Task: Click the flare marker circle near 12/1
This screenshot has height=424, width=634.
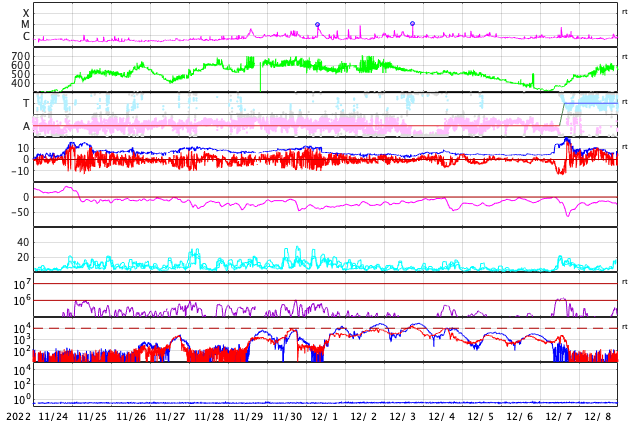Action: coord(317,25)
